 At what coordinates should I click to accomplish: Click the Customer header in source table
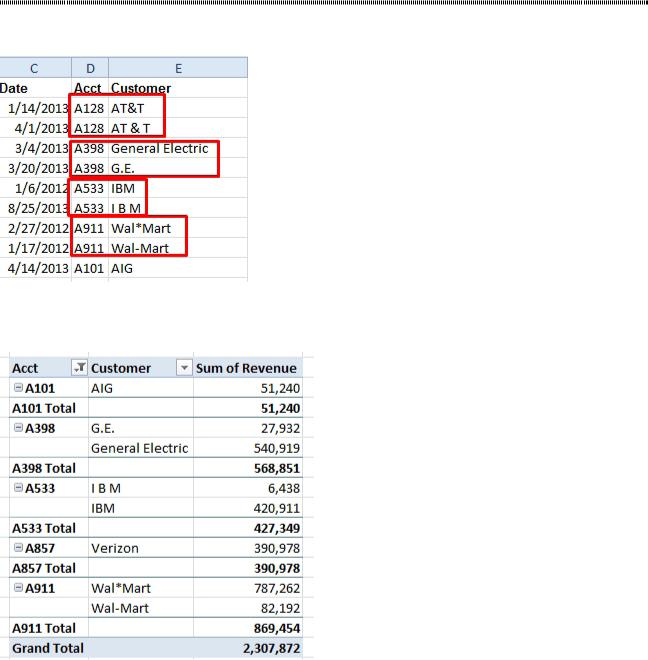click(x=178, y=88)
